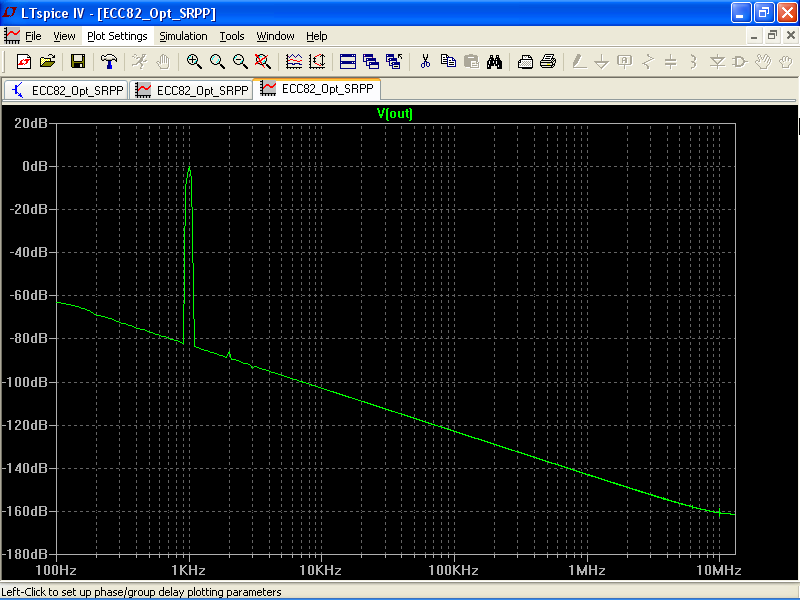Open Find with the binoculars icon

pos(494,62)
